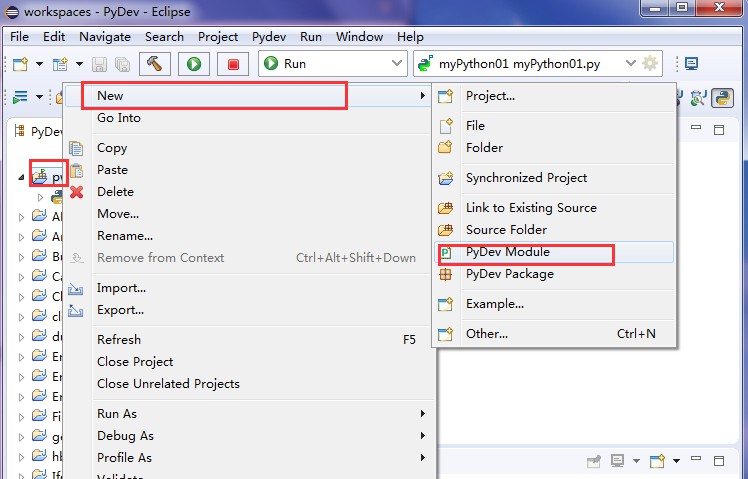Choose Close Project in the context menu
The height and width of the screenshot is (479, 748).
point(248,362)
